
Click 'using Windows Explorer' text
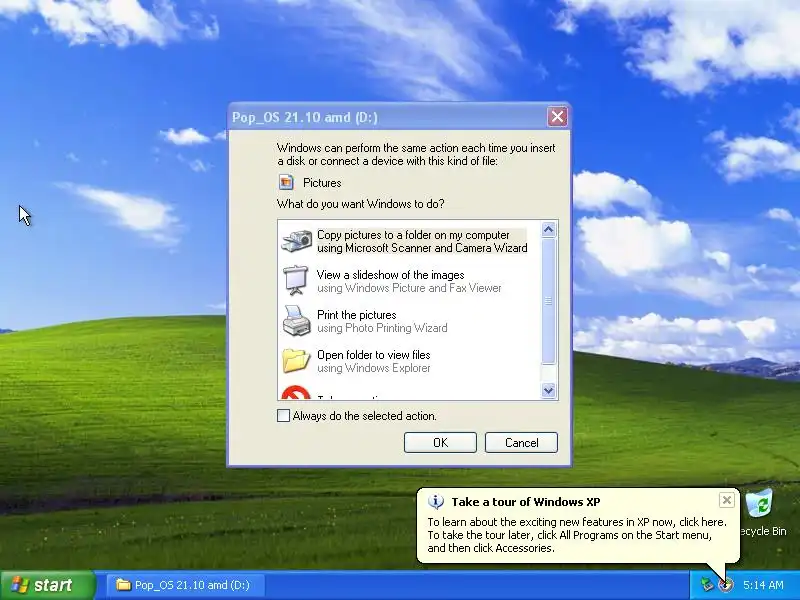click(373, 368)
